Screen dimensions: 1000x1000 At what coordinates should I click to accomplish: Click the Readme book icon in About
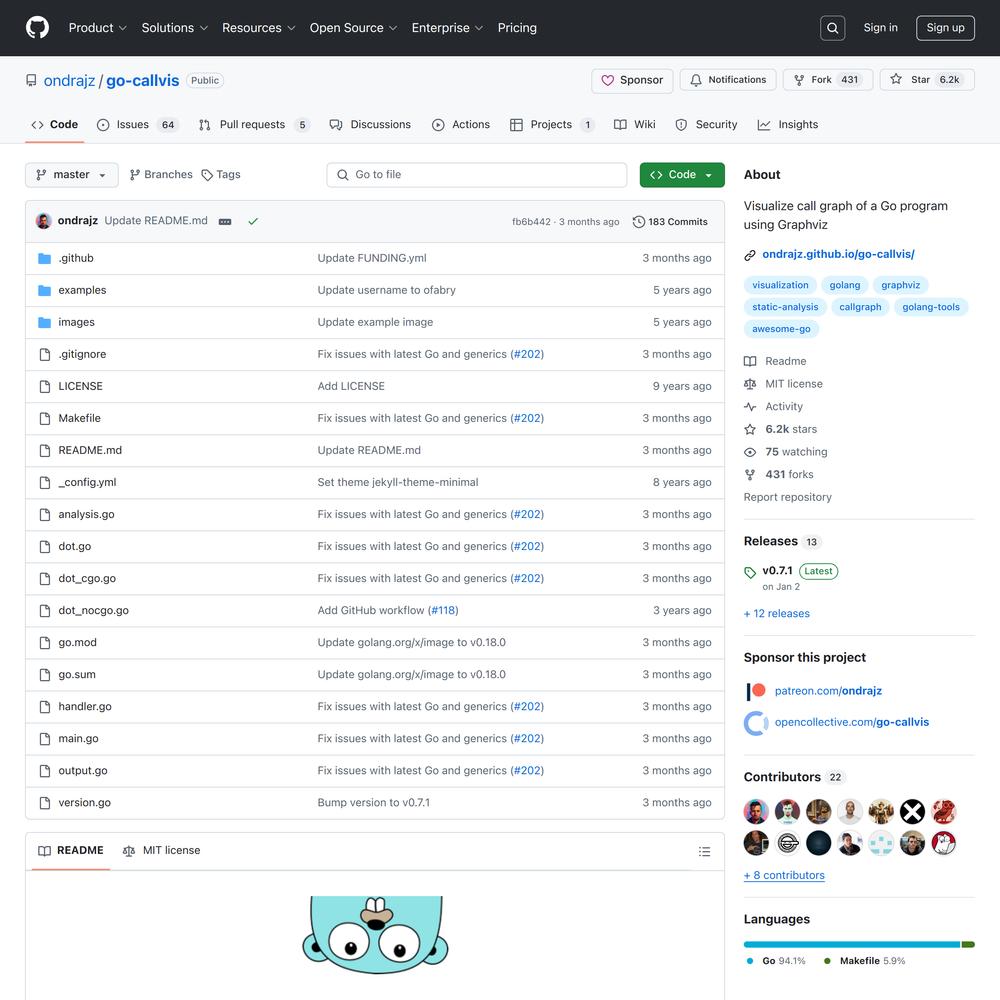tap(750, 362)
